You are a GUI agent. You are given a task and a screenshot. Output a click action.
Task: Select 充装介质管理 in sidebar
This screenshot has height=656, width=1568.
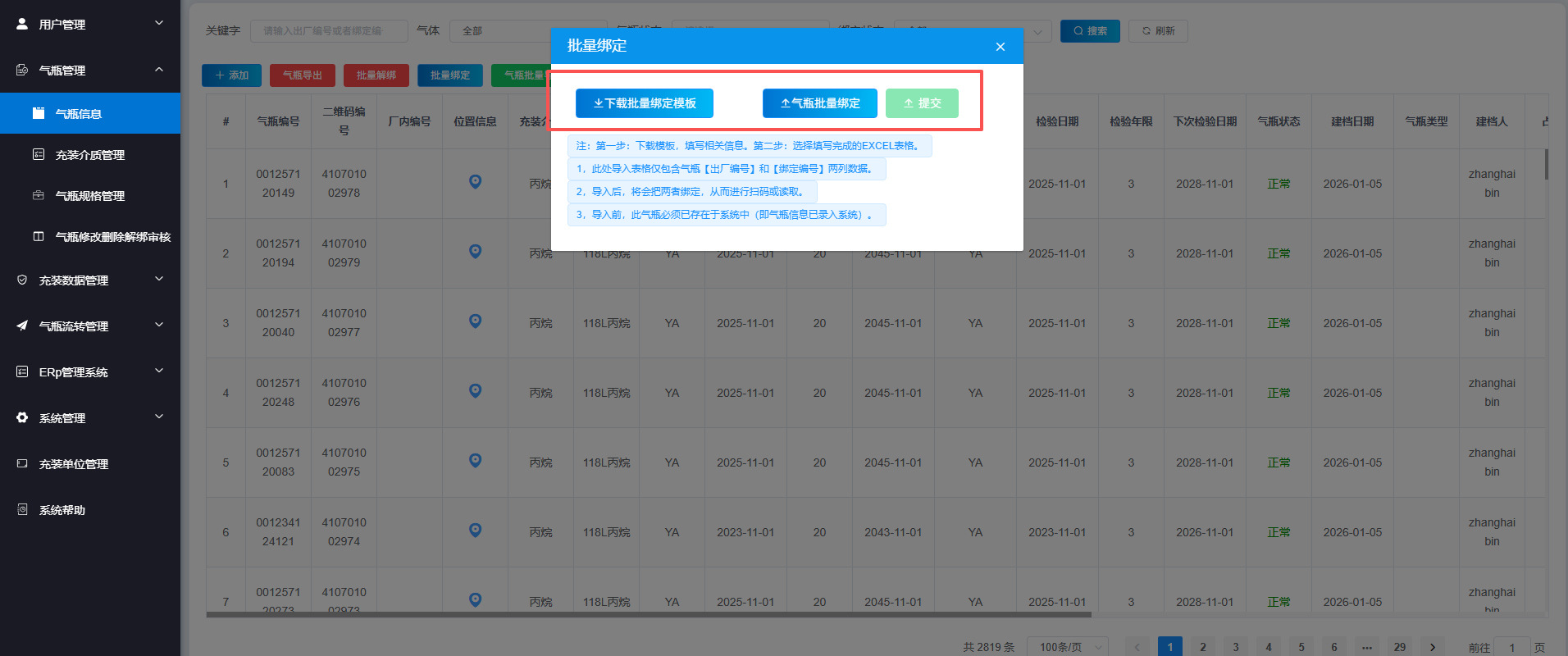click(x=89, y=155)
